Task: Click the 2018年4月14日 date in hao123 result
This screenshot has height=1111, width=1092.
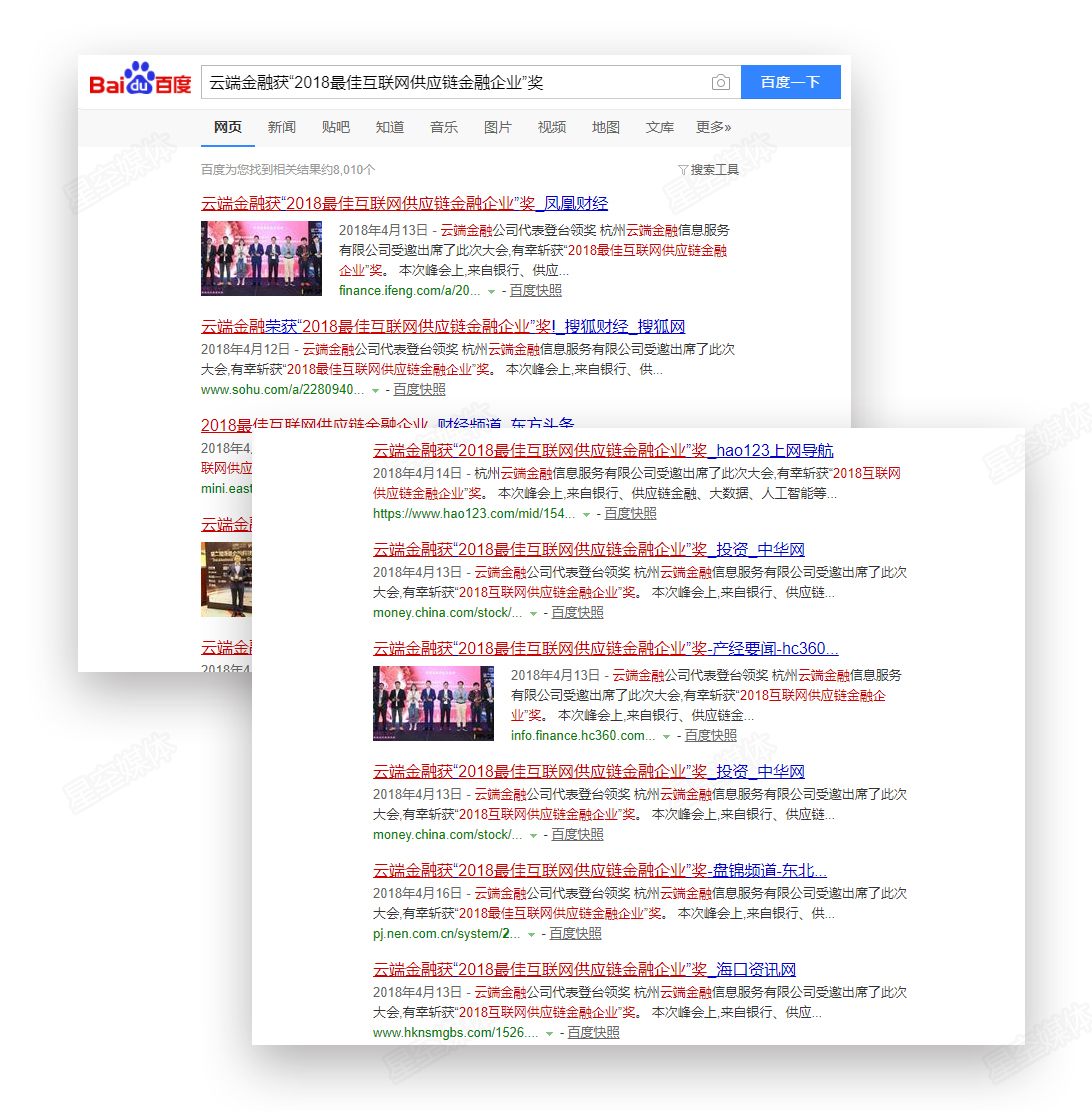Action: tap(417, 473)
